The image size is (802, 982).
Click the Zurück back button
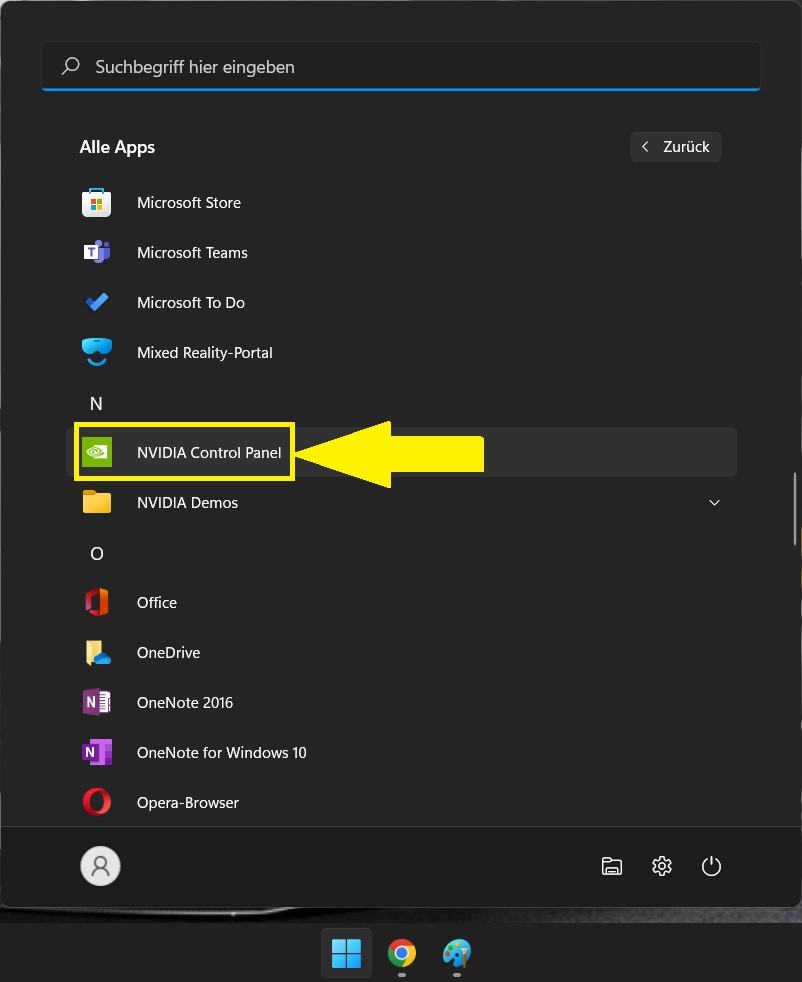[676, 147]
